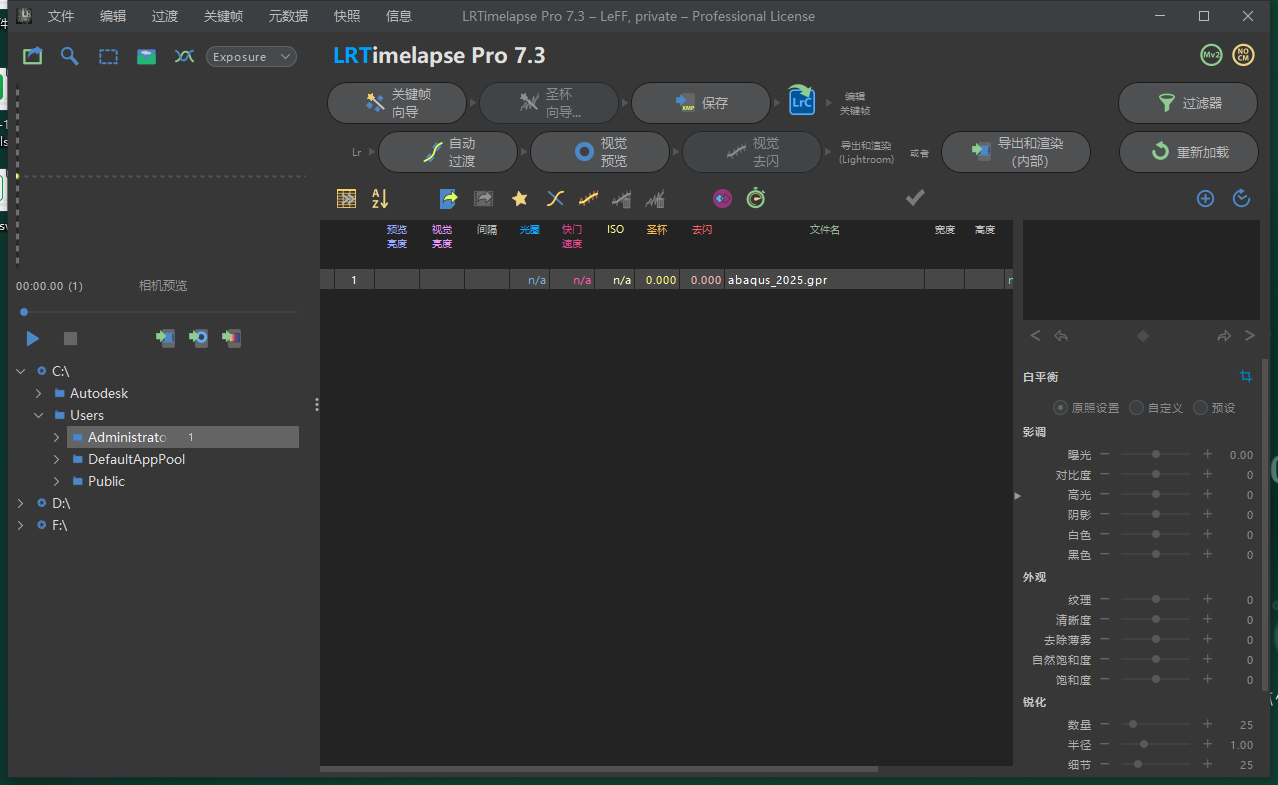Collapse the C:\ drive node
This screenshot has width=1278, height=785.
(21, 371)
